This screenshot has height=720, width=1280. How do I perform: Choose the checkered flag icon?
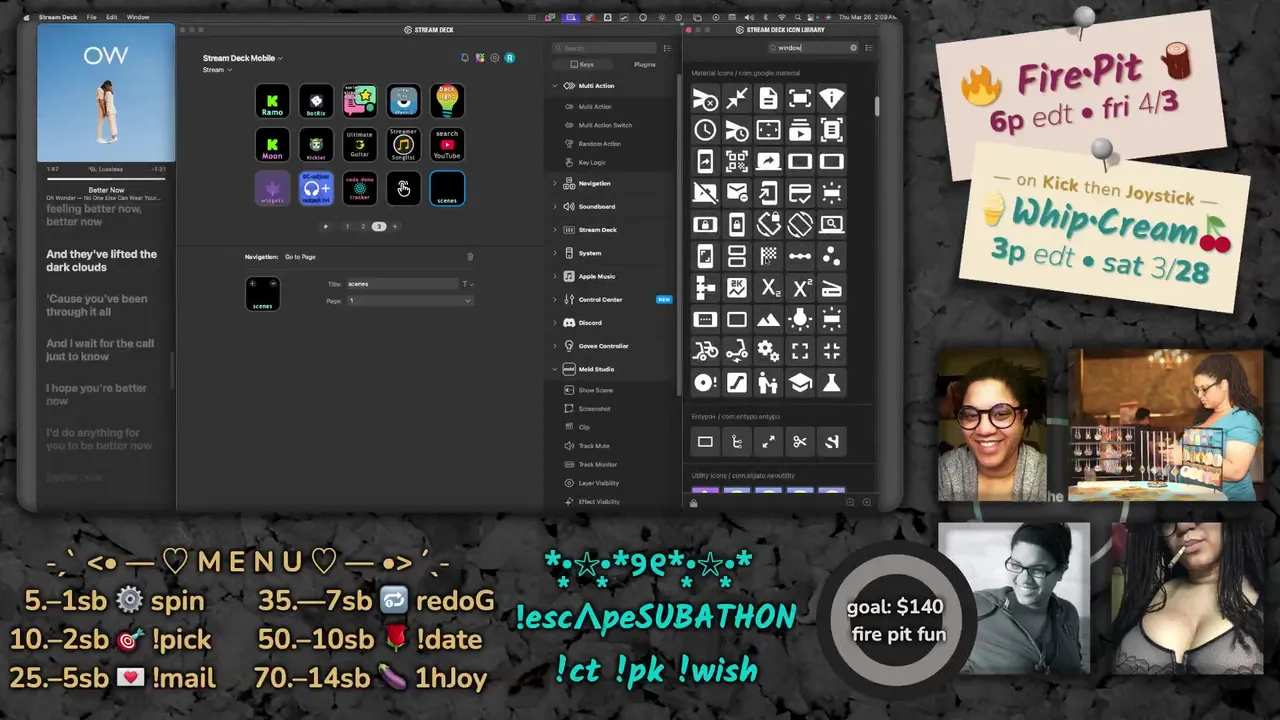(x=768, y=257)
